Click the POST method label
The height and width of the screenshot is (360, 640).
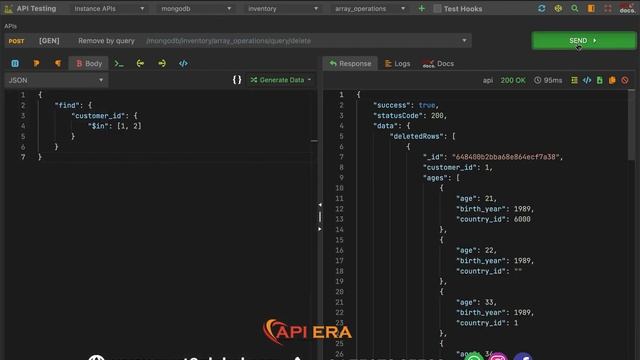coord(16,41)
